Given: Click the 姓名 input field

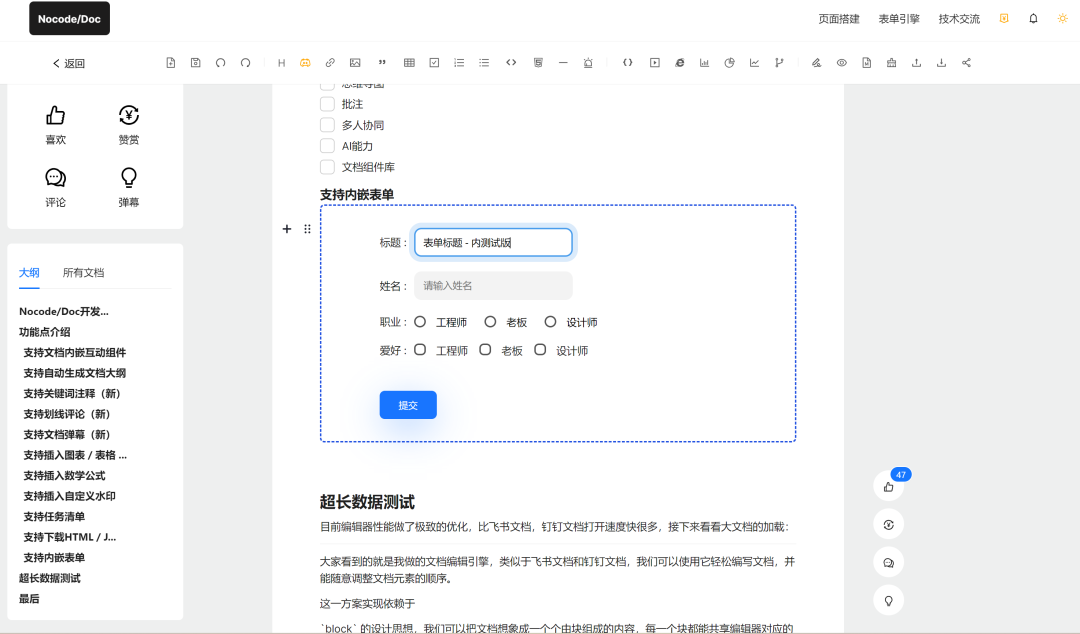Looking at the screenshot, I should tap(493, 286).
